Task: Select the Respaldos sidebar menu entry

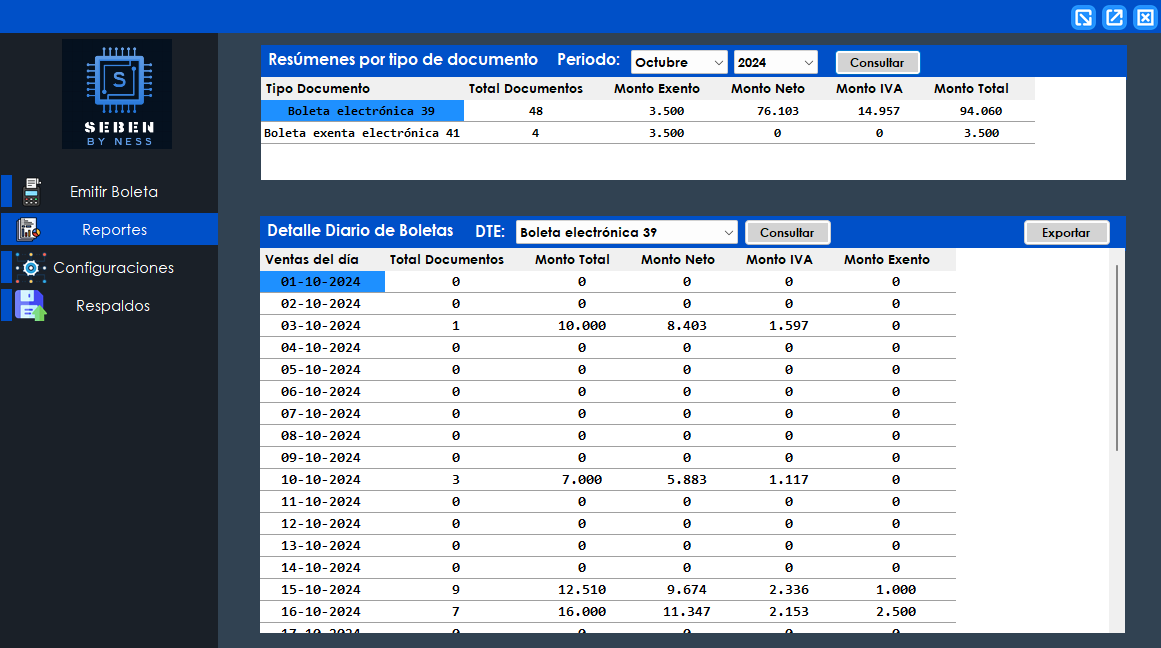Action: click(113, 306)
